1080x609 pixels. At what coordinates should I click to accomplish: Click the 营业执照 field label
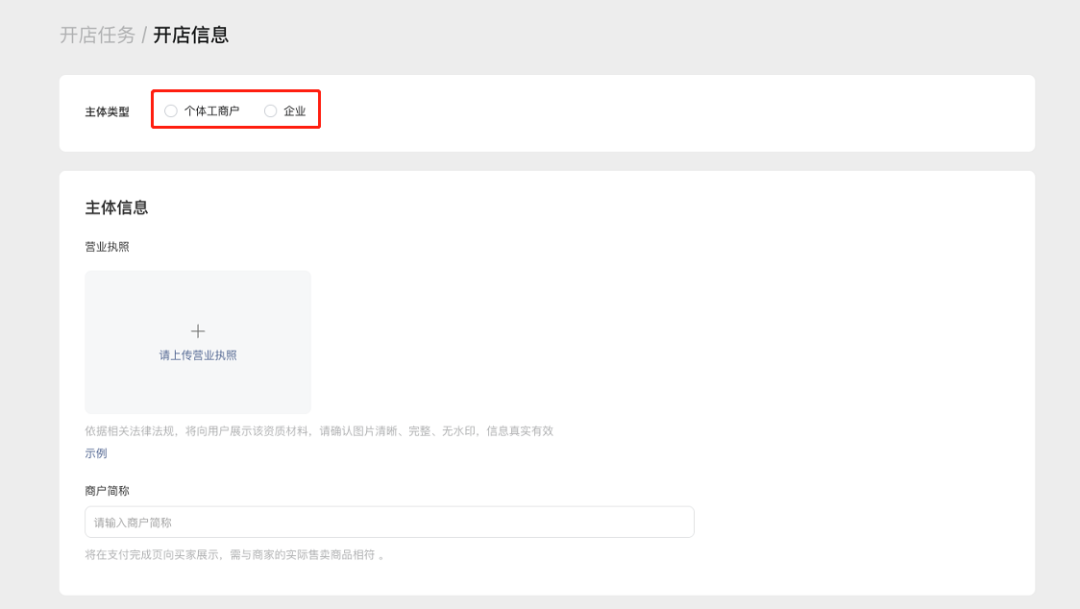pyautogui.click(x=107, y=246)
